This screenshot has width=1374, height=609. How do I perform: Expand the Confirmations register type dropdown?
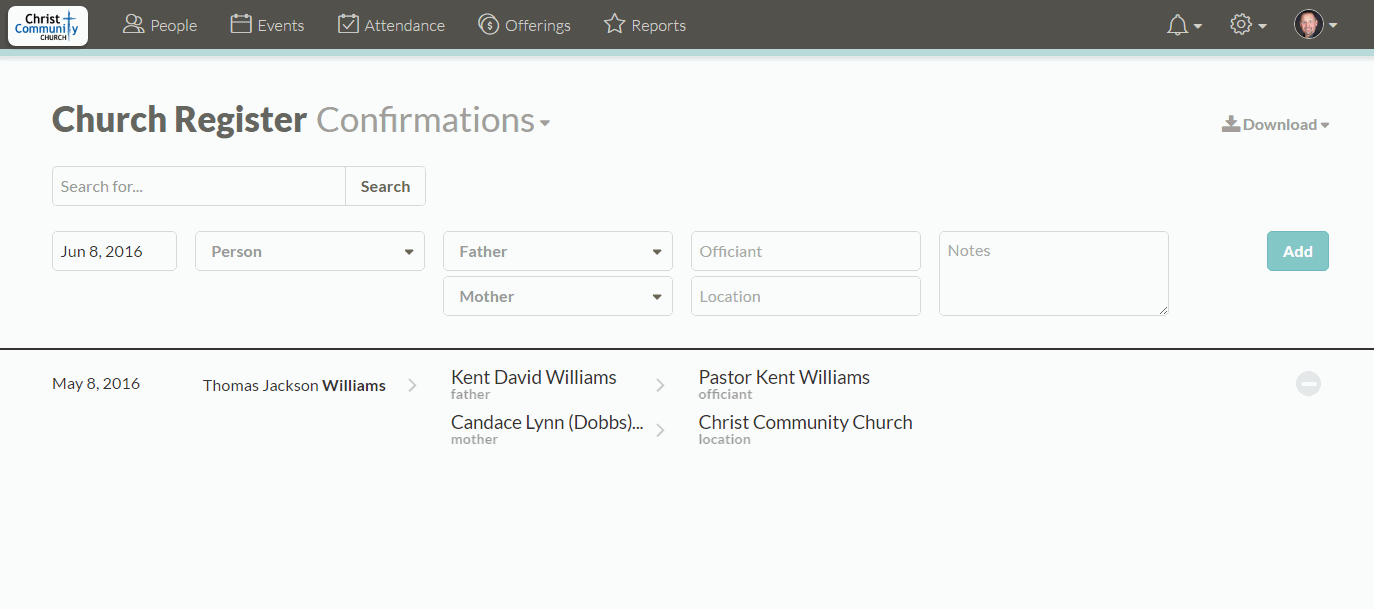pos(434,121)
